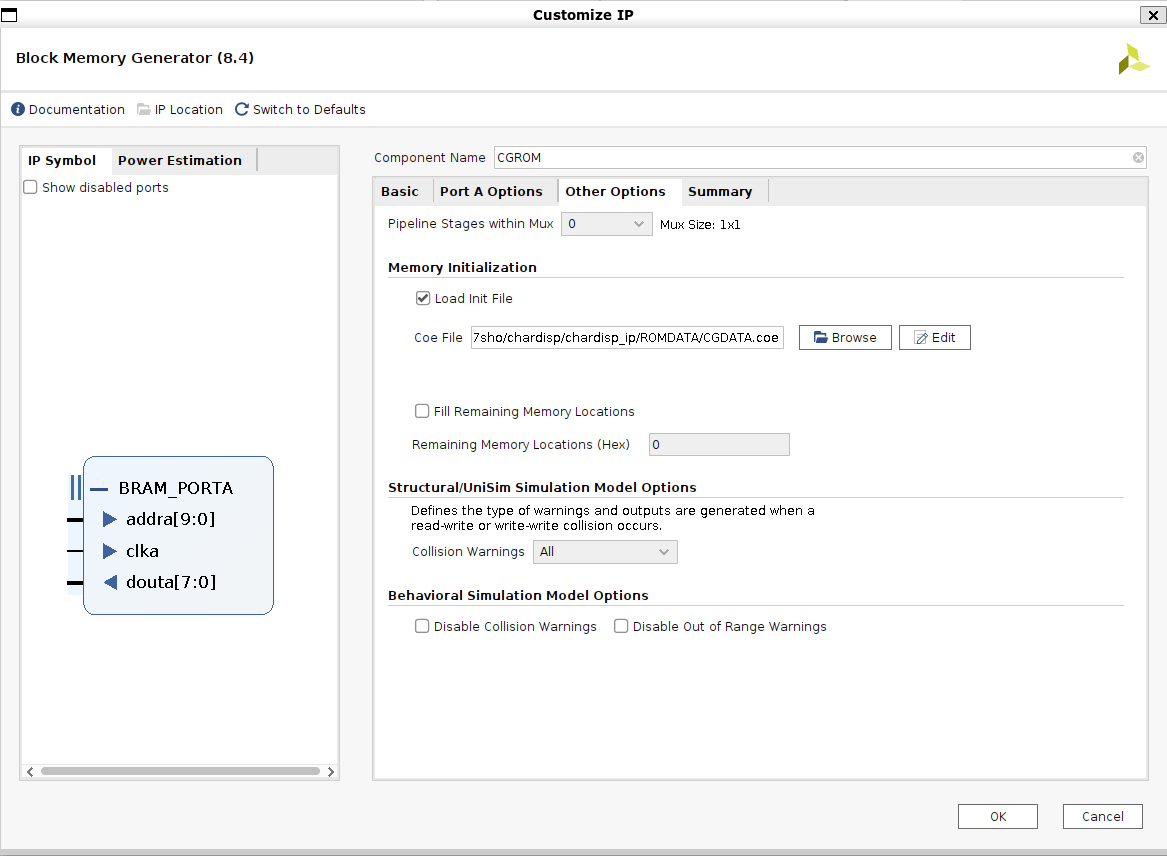Click Switch to Defaults
This screenshot has height=856, width=1167.
point(309,109)
